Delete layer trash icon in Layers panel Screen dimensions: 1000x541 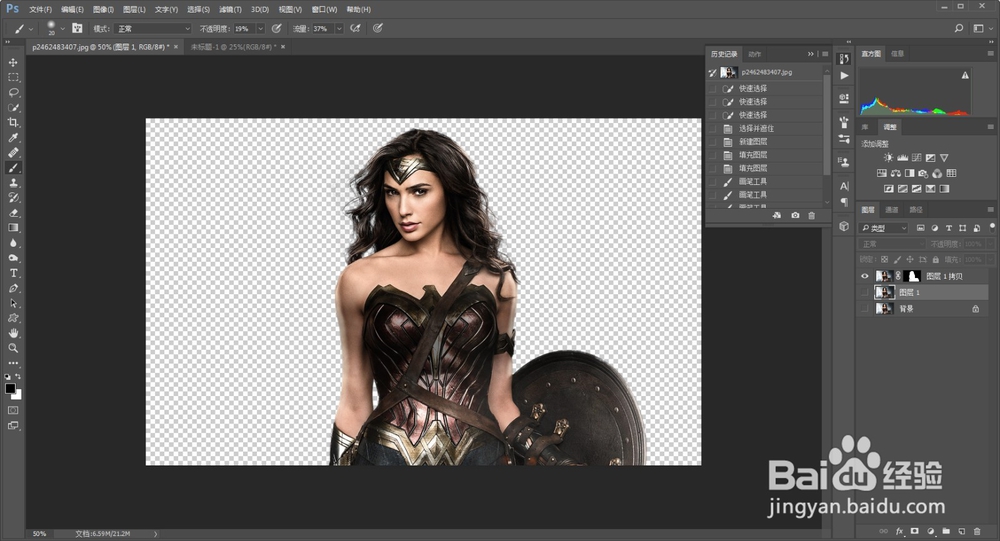[x=977, y=531]
